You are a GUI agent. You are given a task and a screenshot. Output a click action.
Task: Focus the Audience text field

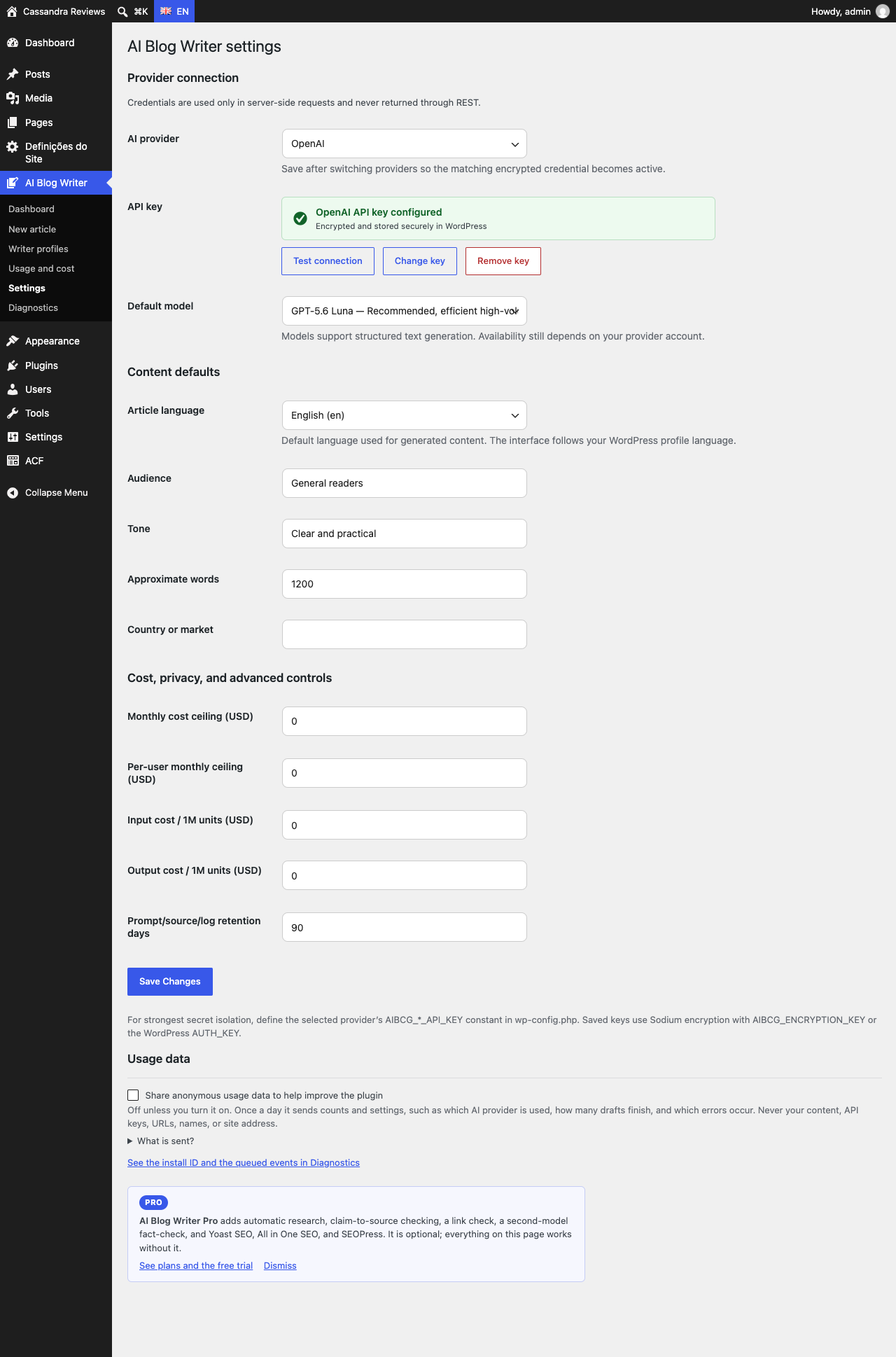(x=405, y=483)
